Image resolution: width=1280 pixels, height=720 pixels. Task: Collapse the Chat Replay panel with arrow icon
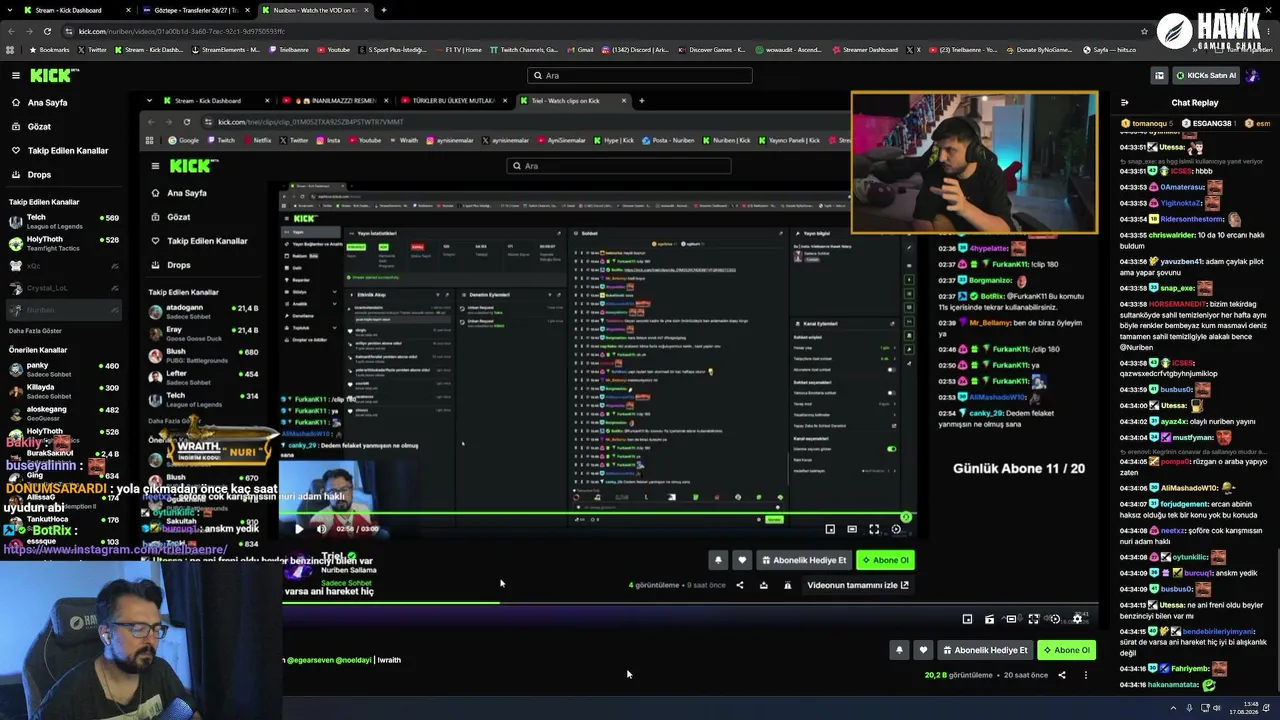pyautogui.click(x=1124, y=102)
